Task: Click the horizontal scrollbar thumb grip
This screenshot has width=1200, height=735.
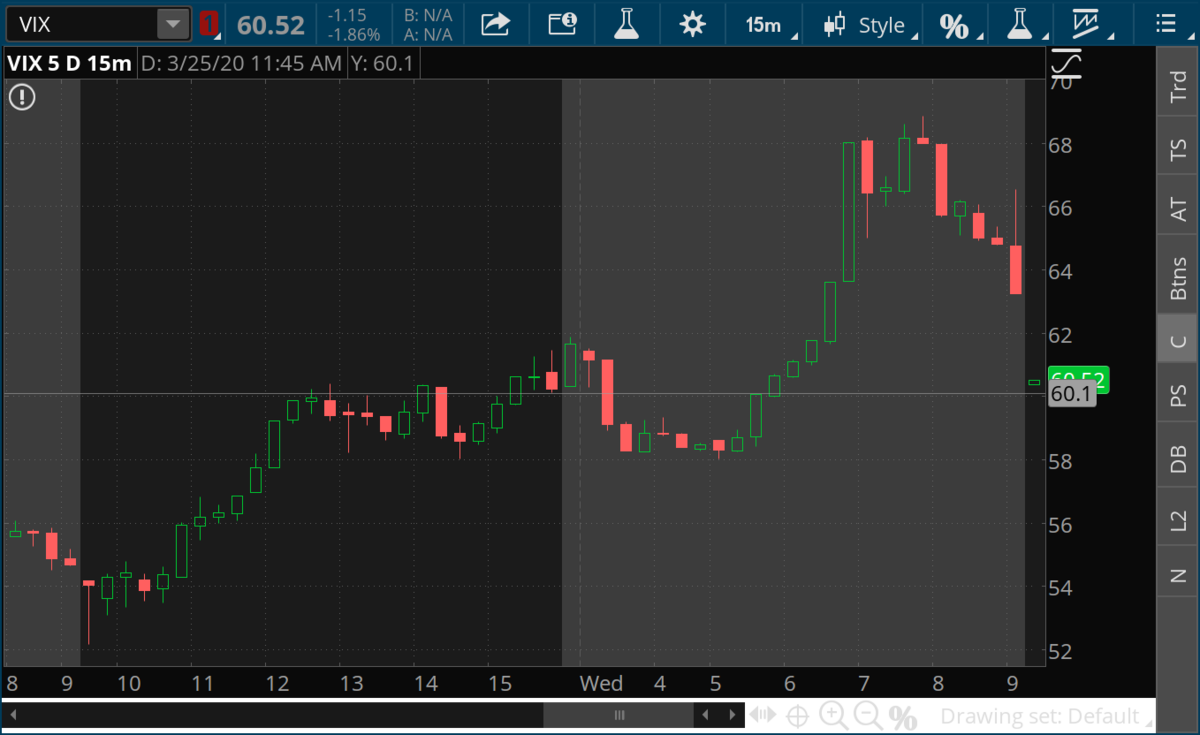Action: [619, 715]
